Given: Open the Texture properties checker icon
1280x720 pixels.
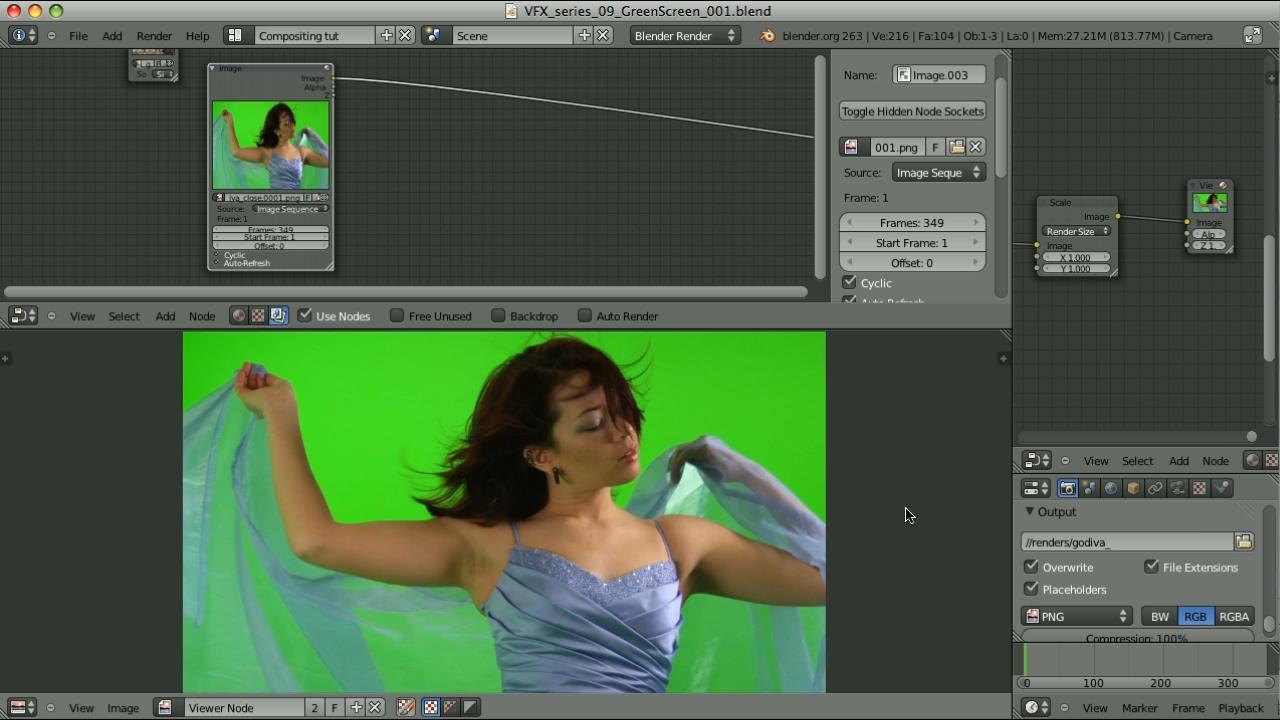Looking at the screenshot, I should [x=1199, y=488].
